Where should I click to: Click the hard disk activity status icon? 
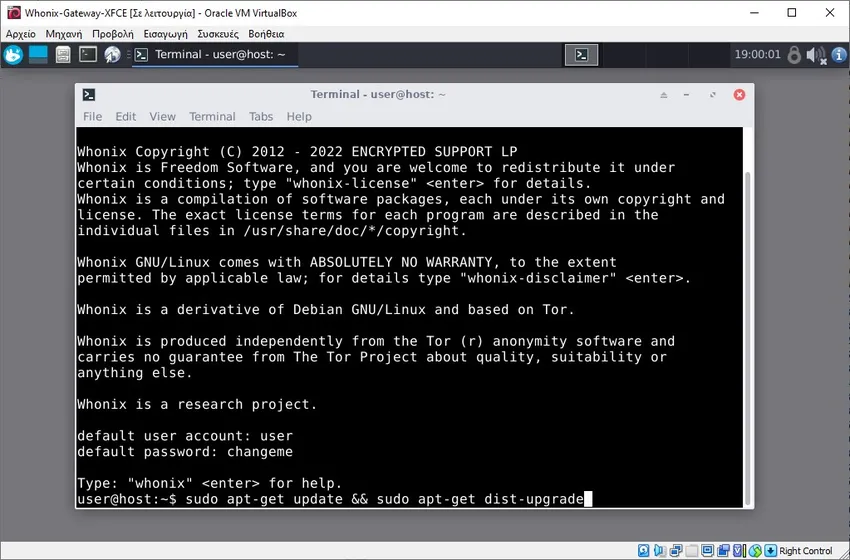pyautogui.click(x=643, y=551)
